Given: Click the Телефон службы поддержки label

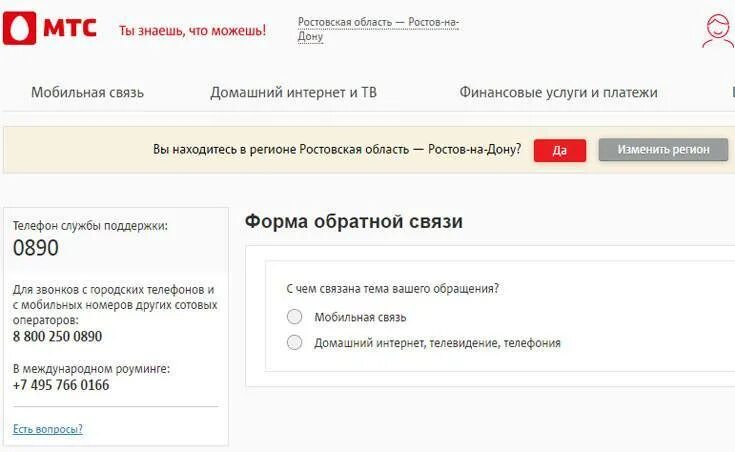Looking at the screenshot, I should (x=90, y=226).
